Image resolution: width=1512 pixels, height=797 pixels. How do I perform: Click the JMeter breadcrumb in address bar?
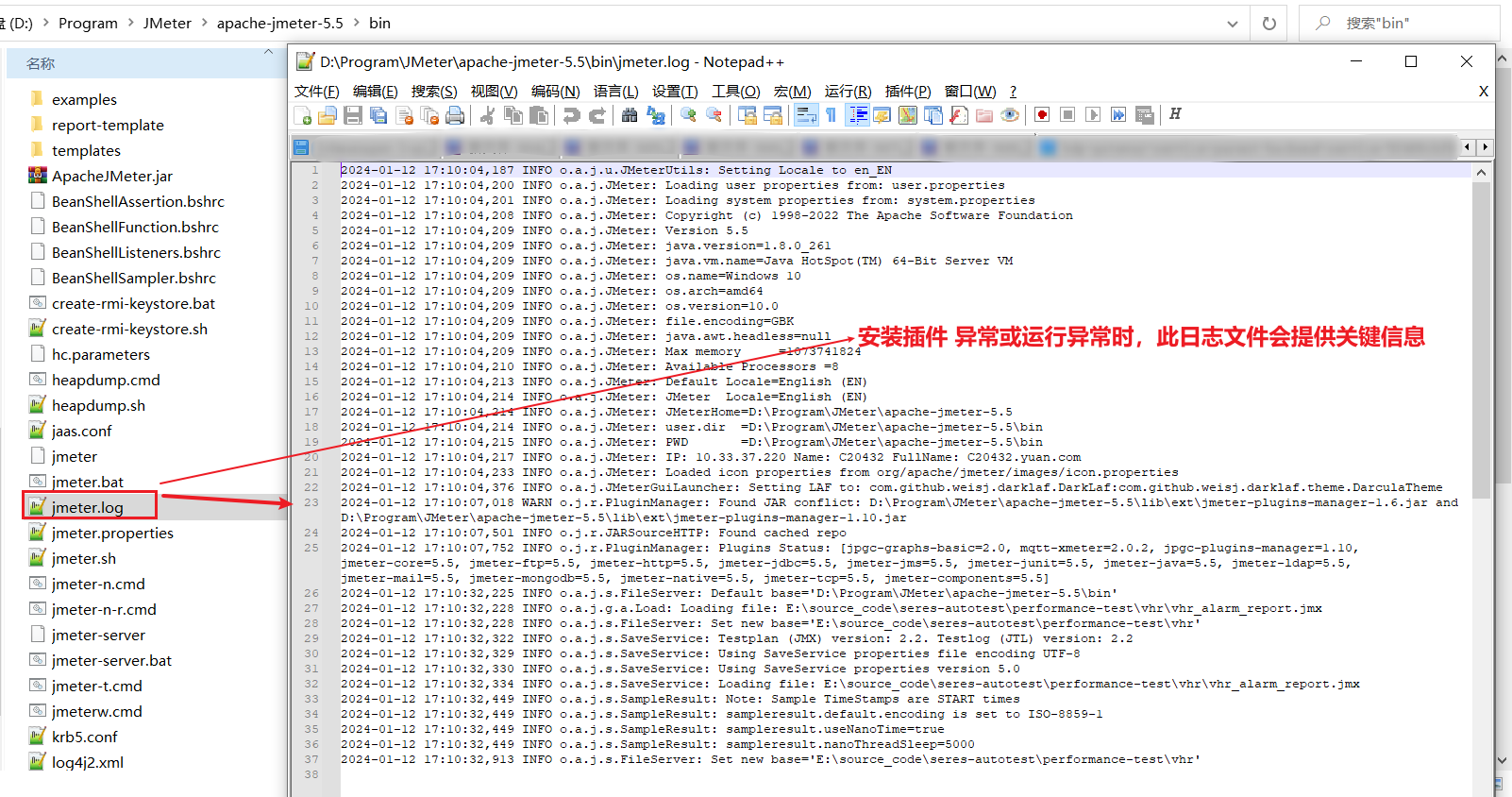pyautogui.click(x=167, y=23)
